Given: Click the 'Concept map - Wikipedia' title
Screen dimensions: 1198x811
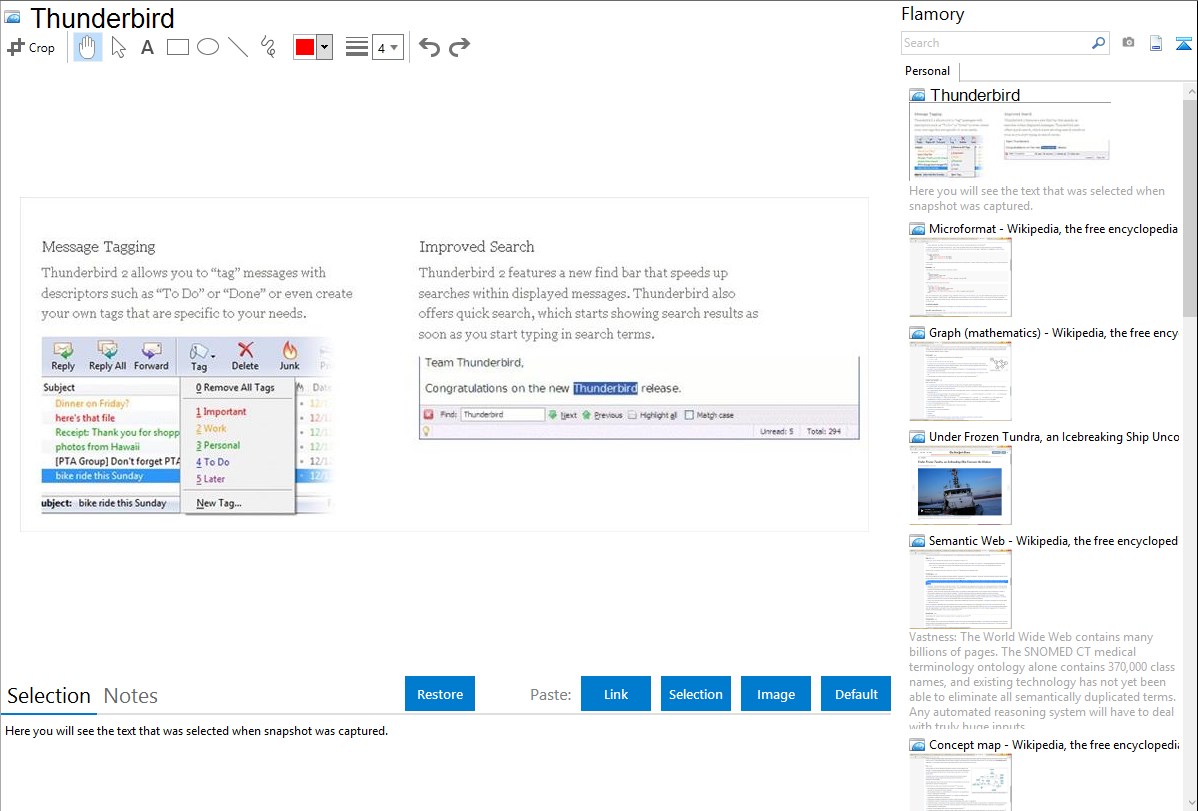Looking at the screenshot, I should pos(1053,744).
